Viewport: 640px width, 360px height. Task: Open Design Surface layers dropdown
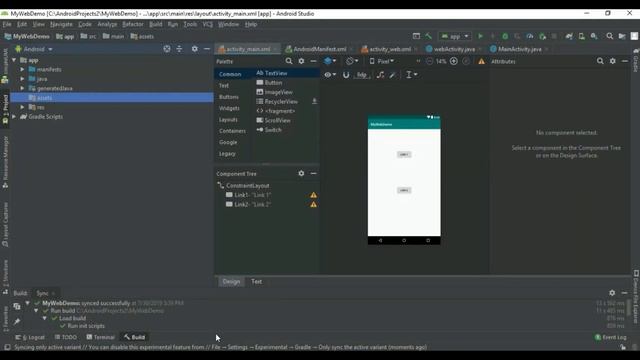(330, 61)
